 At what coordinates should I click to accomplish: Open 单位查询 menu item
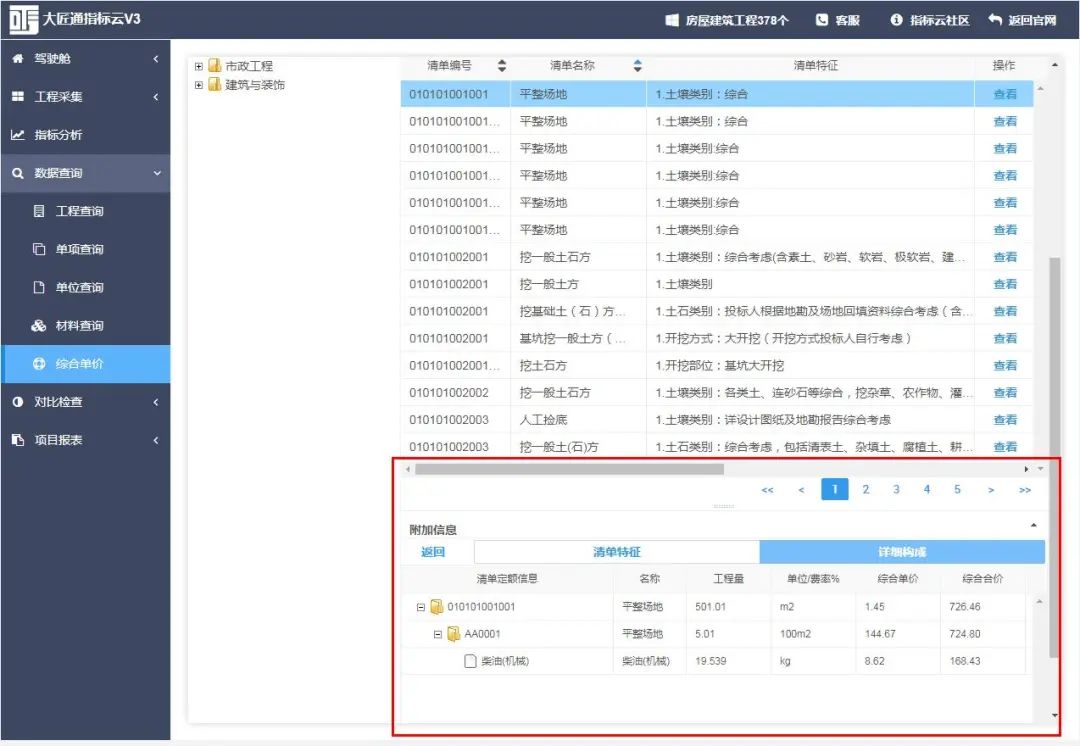85,287
